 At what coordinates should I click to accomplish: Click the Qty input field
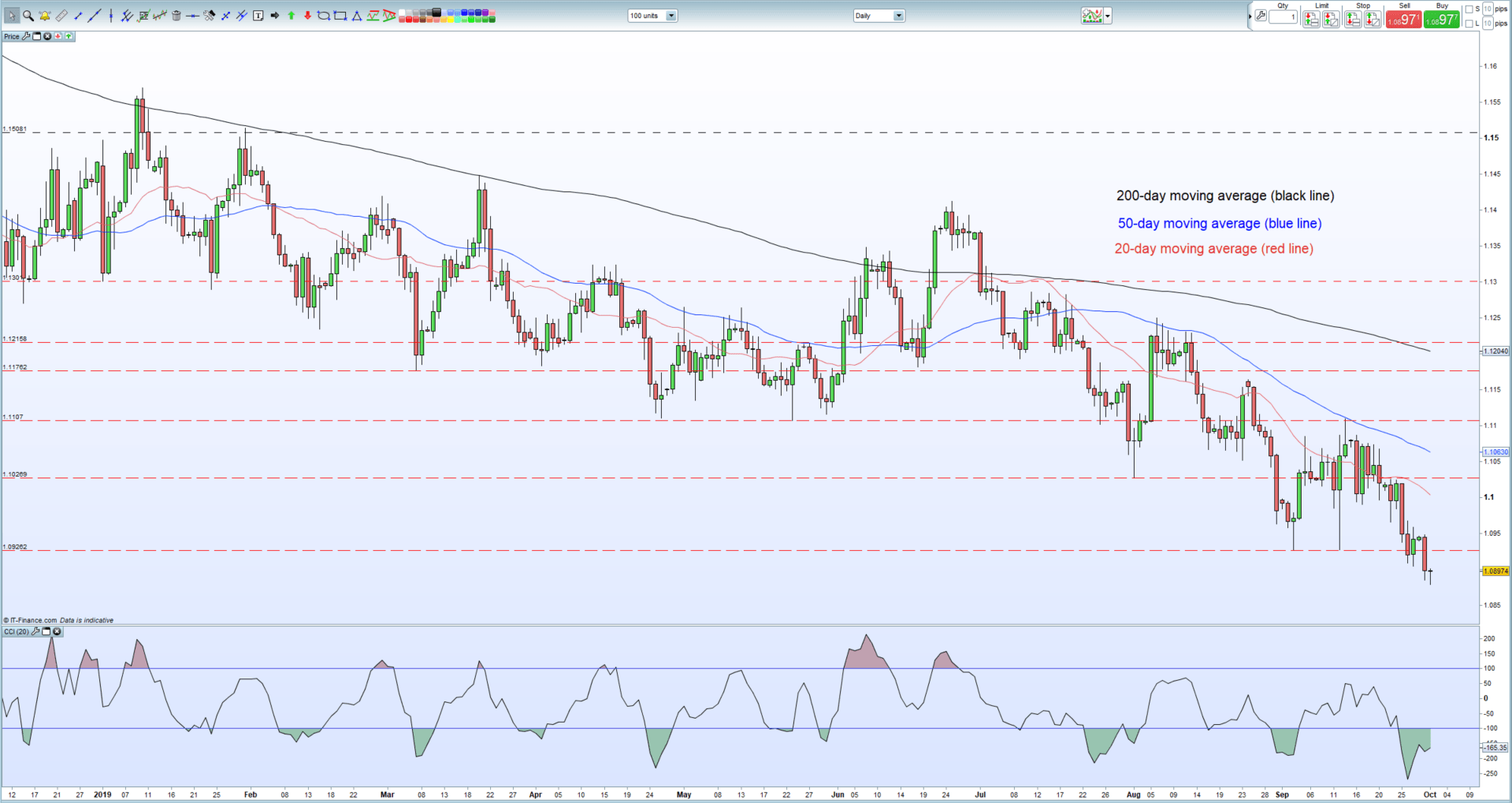click(x=1283, y=17)
